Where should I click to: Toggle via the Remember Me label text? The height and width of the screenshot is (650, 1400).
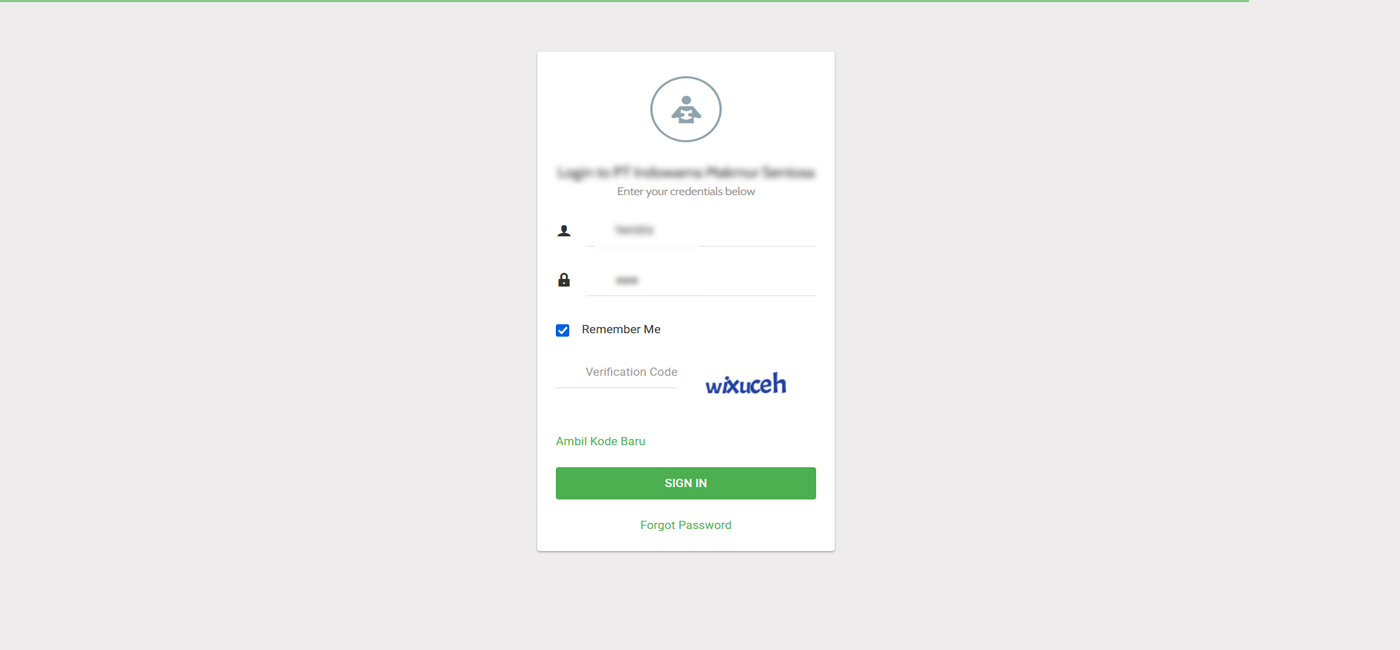coord(621,330)
